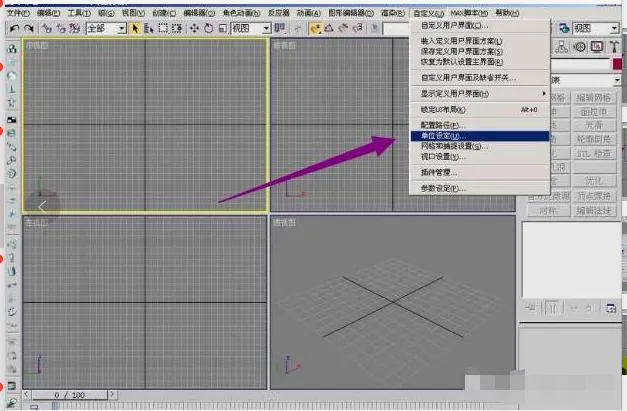Click the 编辑网格 modifier button

pyautogui.click(x=594, y=98)
